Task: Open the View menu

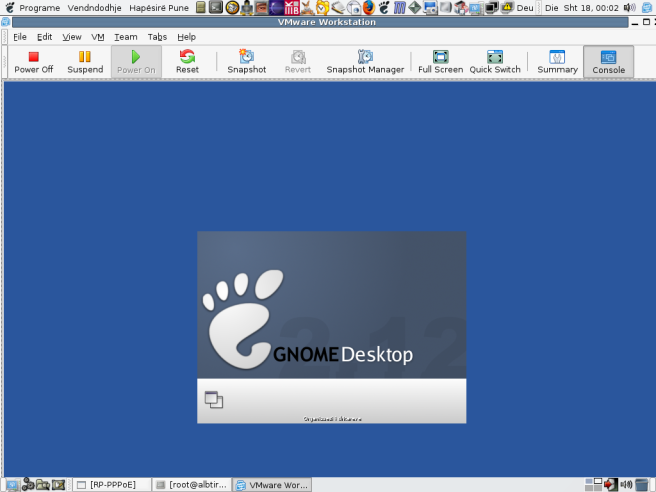Action: 72,37
